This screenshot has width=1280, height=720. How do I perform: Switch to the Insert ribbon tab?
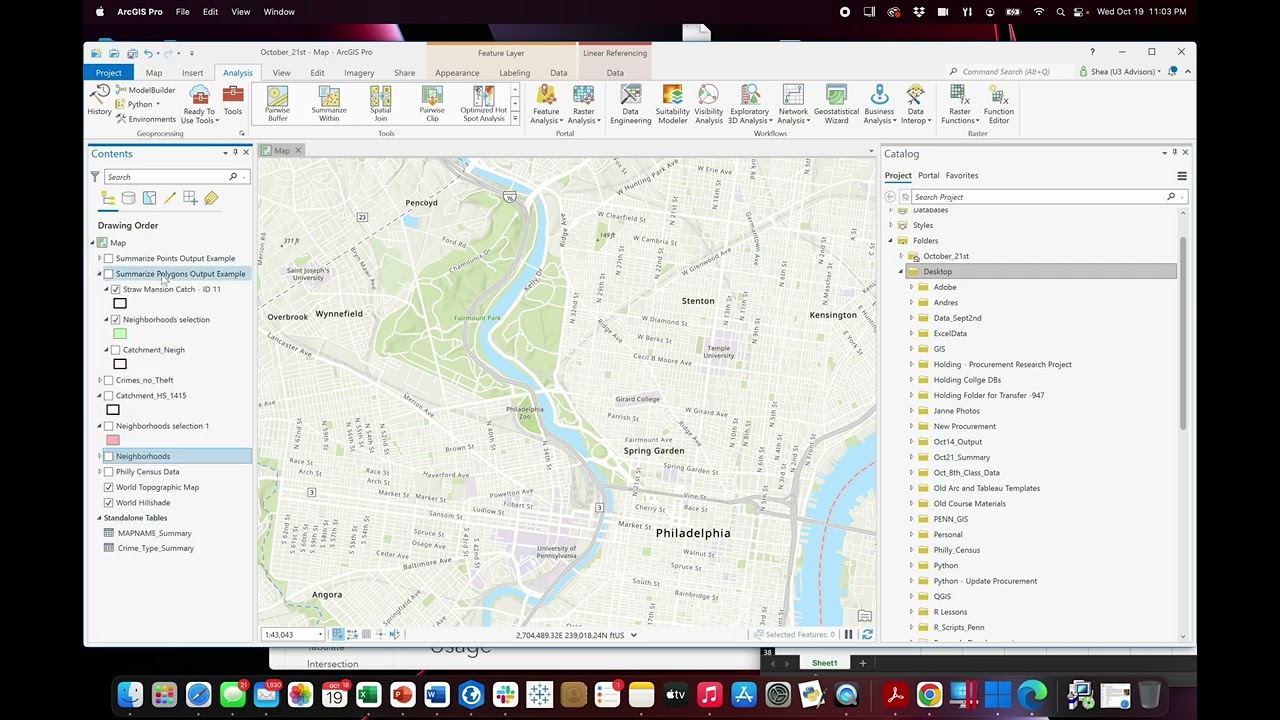pos(192,72)
